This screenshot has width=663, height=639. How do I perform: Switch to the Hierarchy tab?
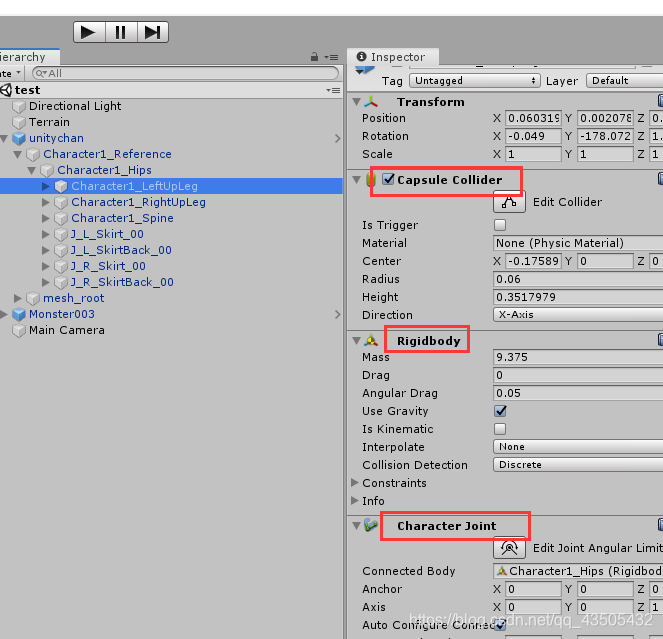[29, 57]
